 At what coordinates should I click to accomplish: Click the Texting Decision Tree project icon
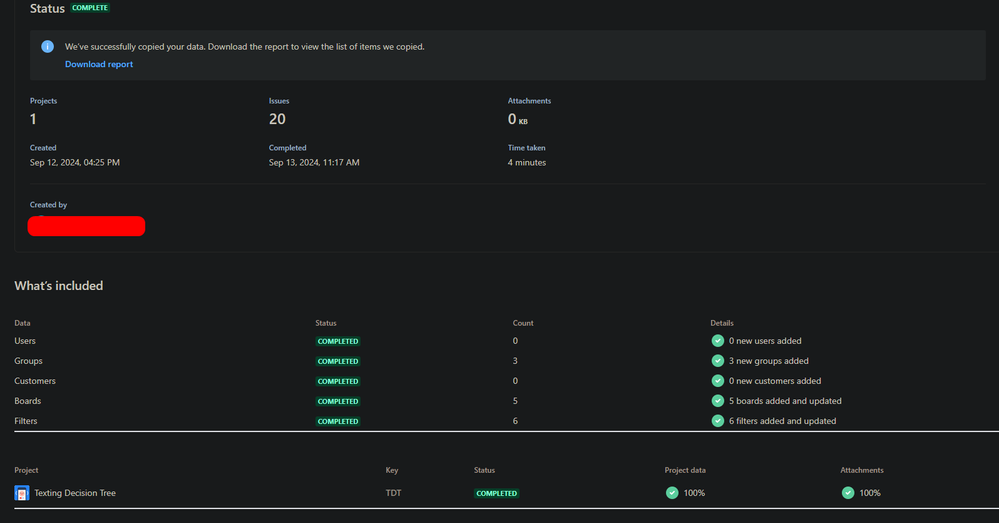[22, 493]
